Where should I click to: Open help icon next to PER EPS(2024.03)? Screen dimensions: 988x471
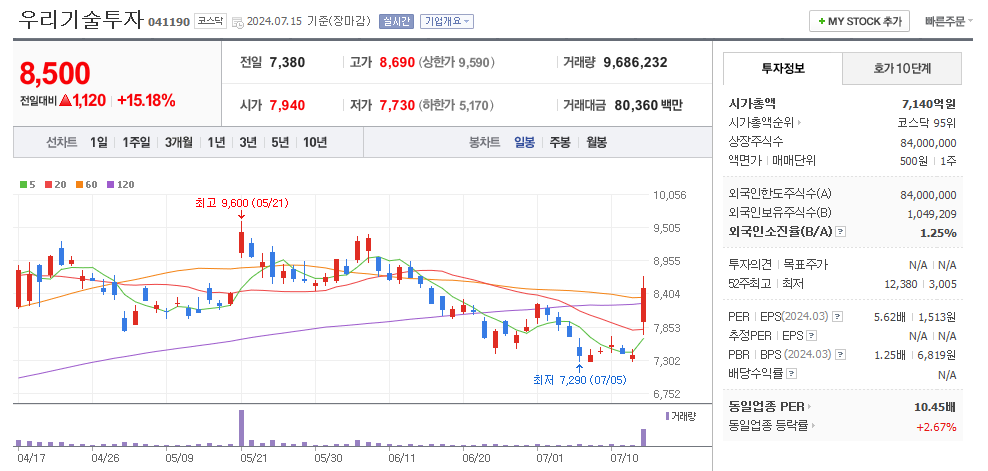click(837, 317)
